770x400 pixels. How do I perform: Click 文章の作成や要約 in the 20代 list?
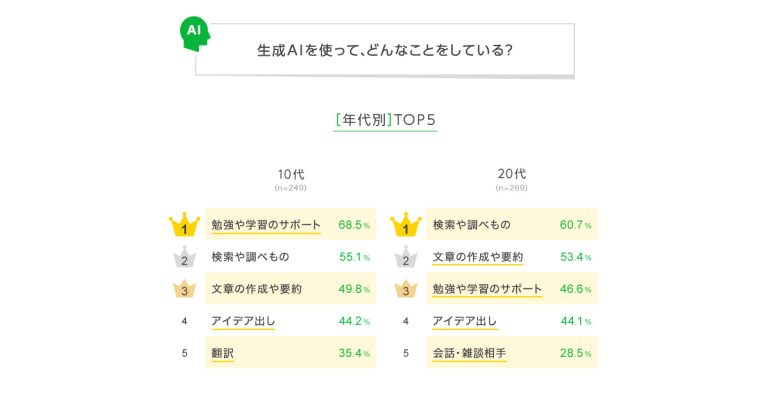point(478,257)
